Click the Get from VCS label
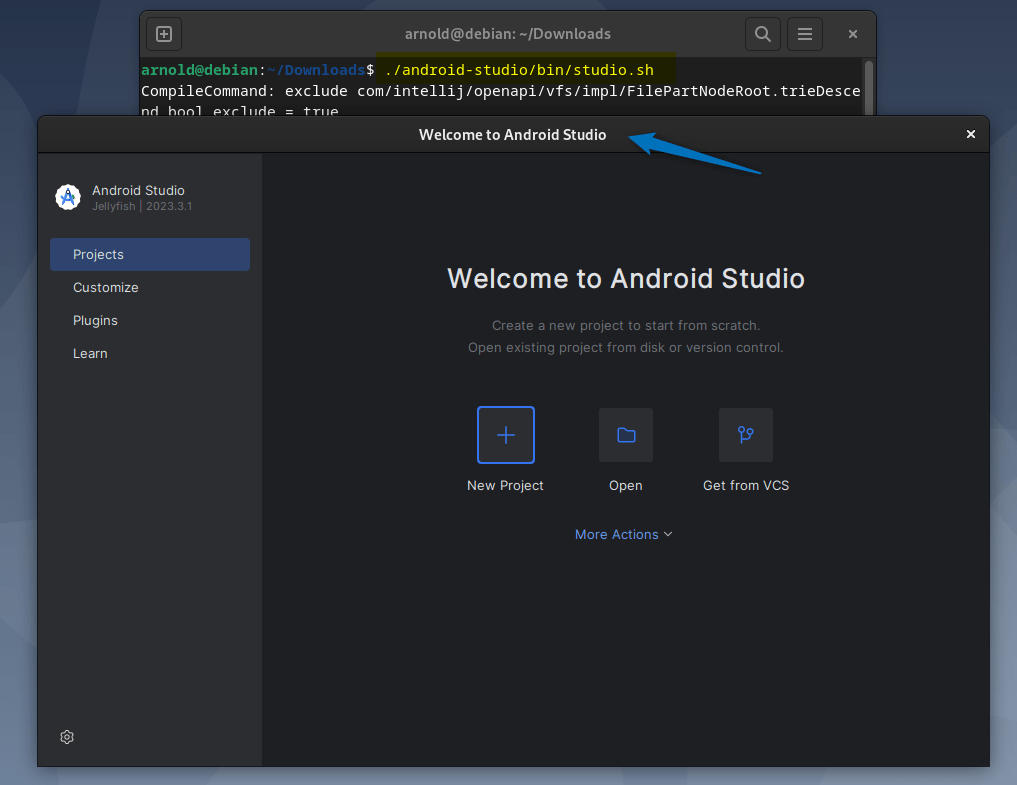 [745, 486]
